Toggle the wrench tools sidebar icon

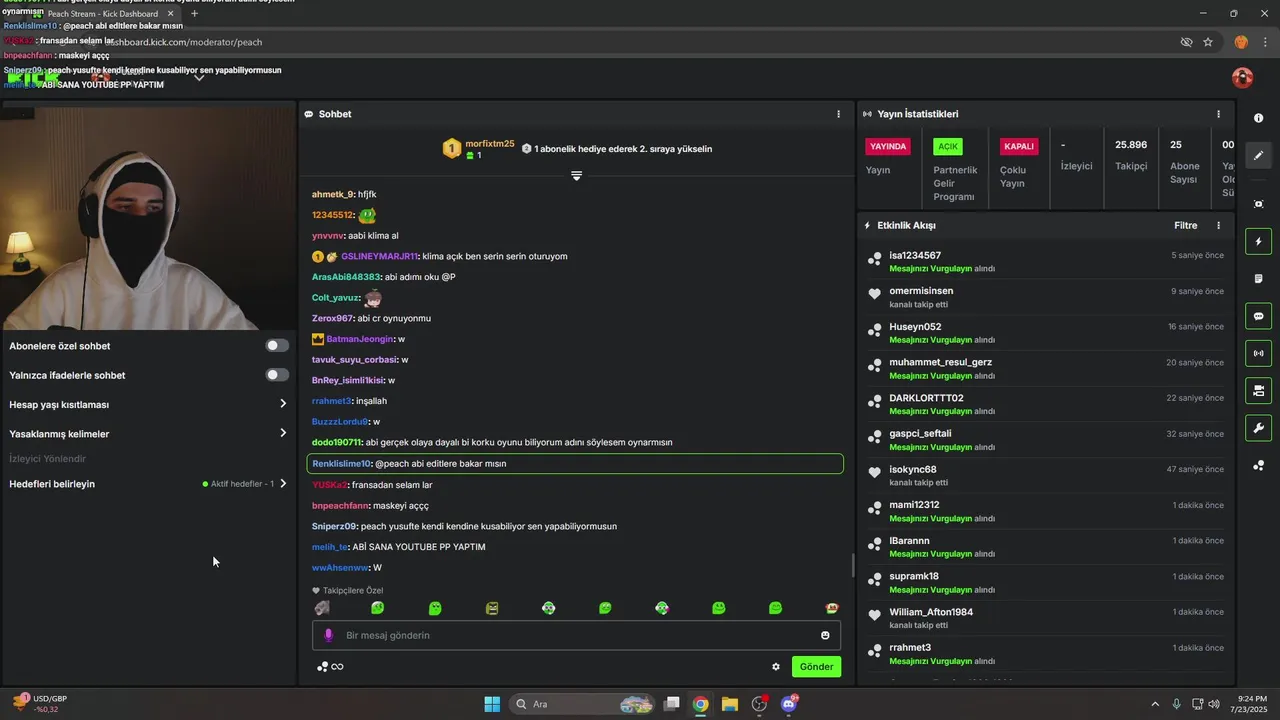pos(1258,428)
